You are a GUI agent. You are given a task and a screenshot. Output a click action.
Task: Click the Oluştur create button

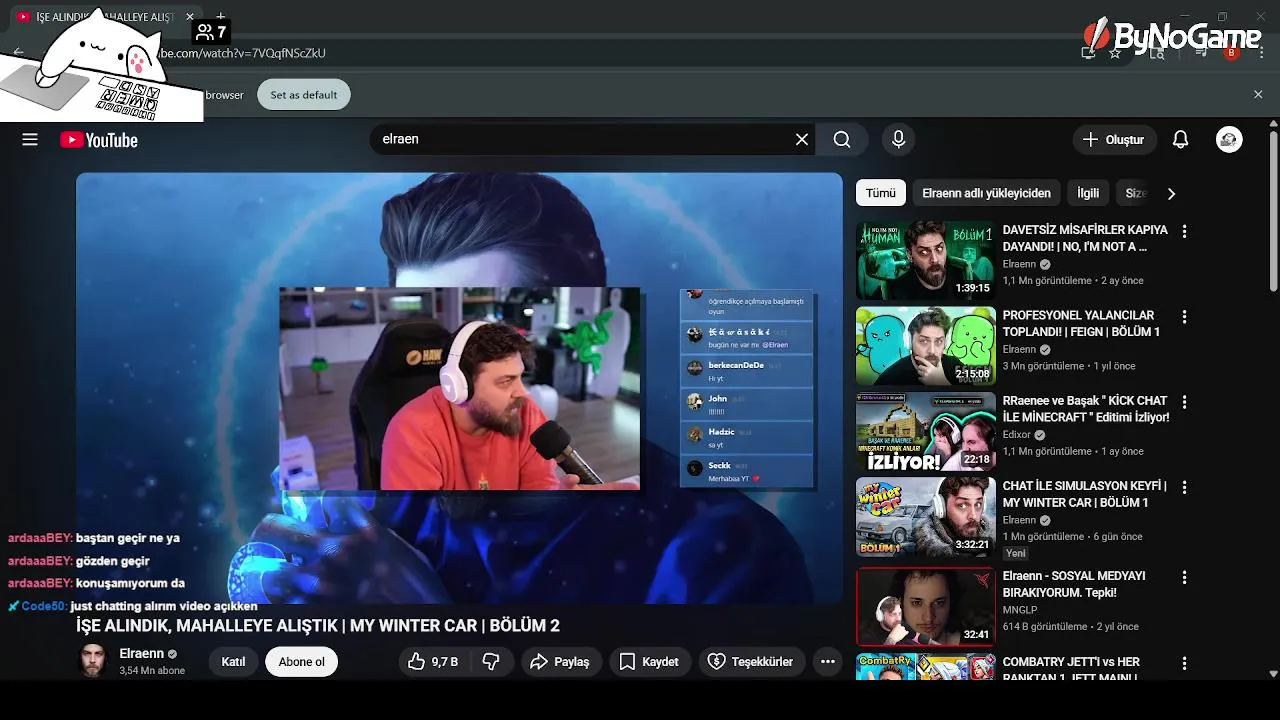[1114, 140]
